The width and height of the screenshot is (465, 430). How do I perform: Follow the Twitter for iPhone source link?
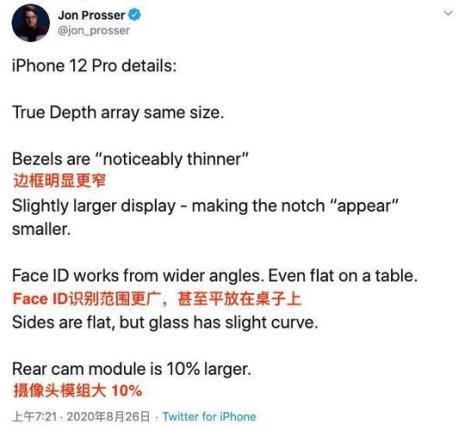pos(209,417)
